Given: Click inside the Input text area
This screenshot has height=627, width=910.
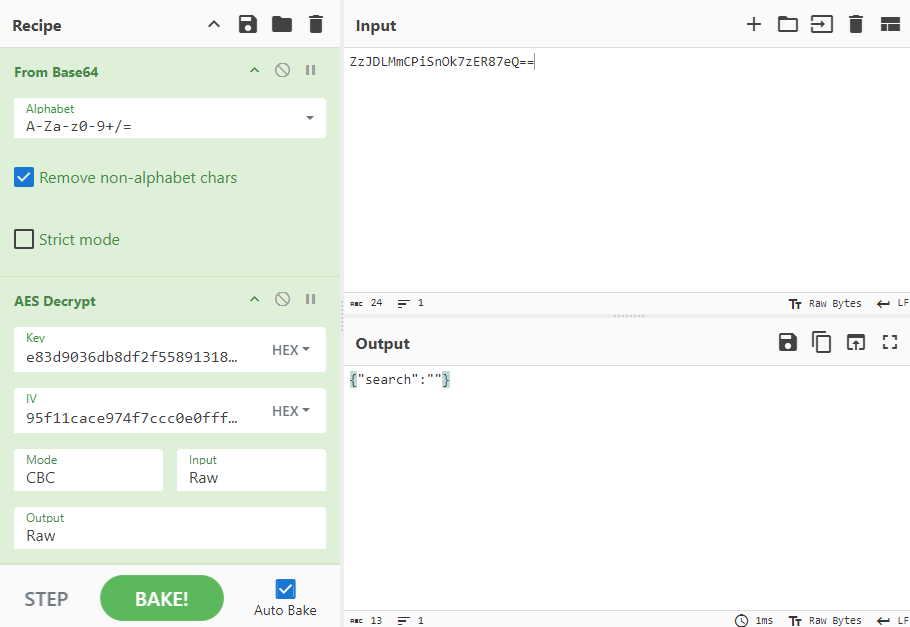Looking at the screenshot, I should point(627,170).
